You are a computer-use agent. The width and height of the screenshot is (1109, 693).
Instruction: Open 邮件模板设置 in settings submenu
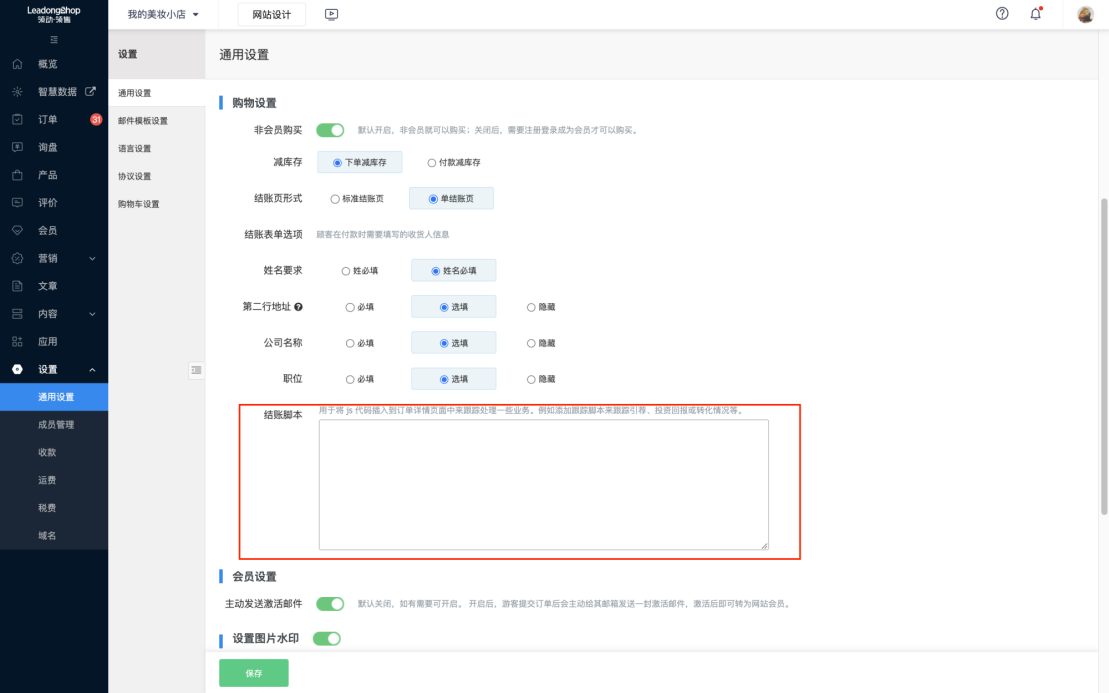click(143, 121)
